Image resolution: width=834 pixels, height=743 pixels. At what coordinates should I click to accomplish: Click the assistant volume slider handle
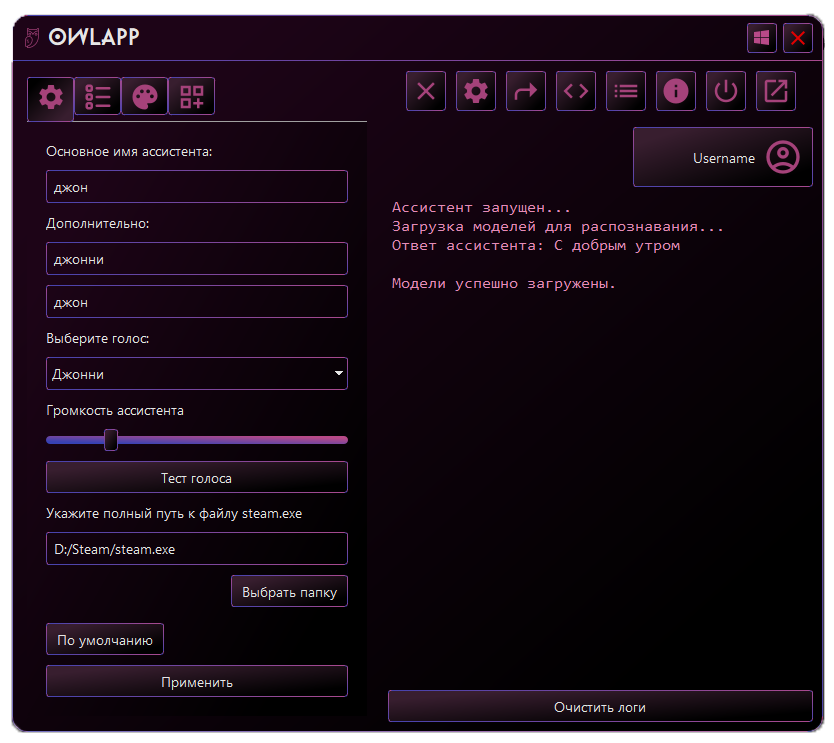click(111, 440)
